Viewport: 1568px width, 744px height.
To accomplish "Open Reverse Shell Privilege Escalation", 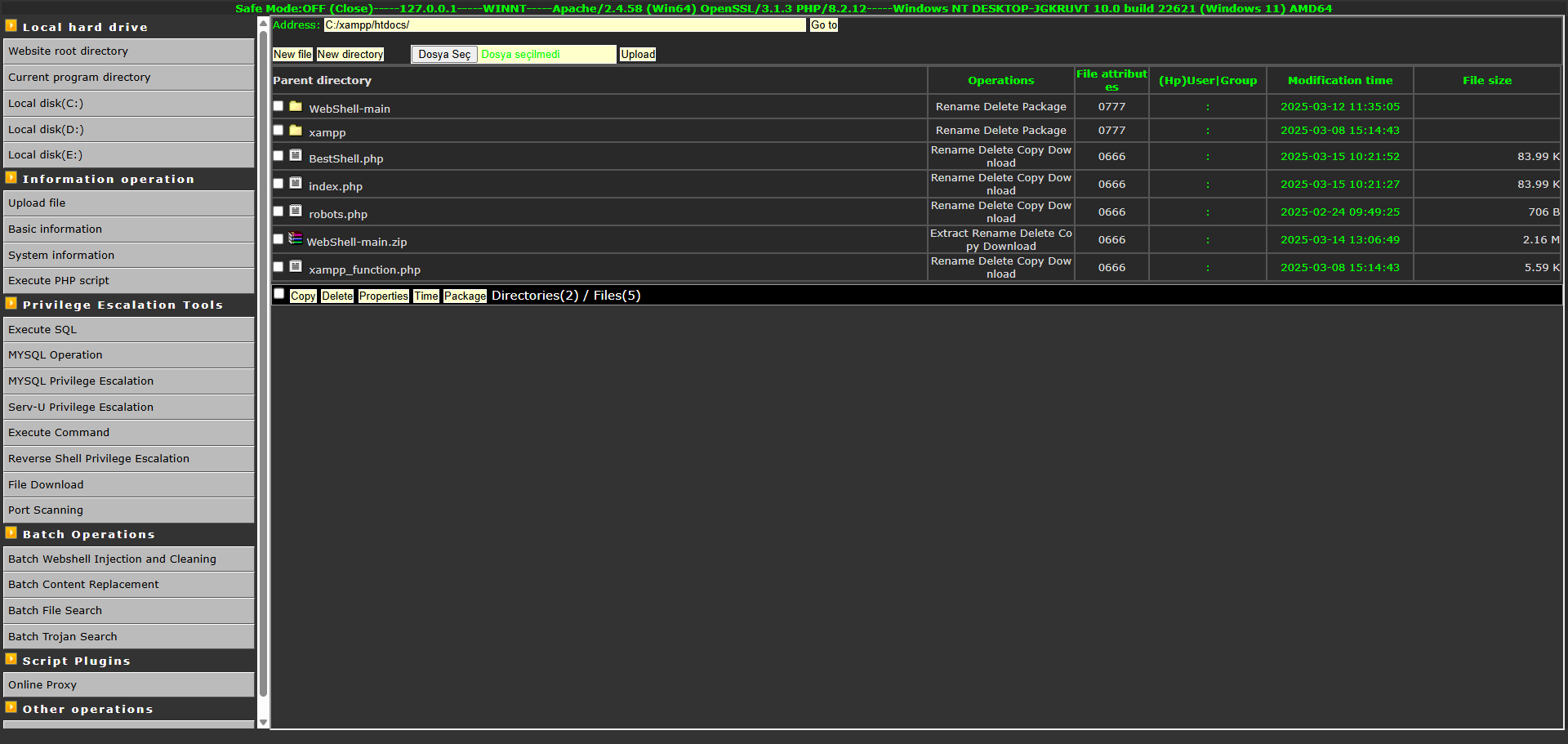I will coord(129,458).
